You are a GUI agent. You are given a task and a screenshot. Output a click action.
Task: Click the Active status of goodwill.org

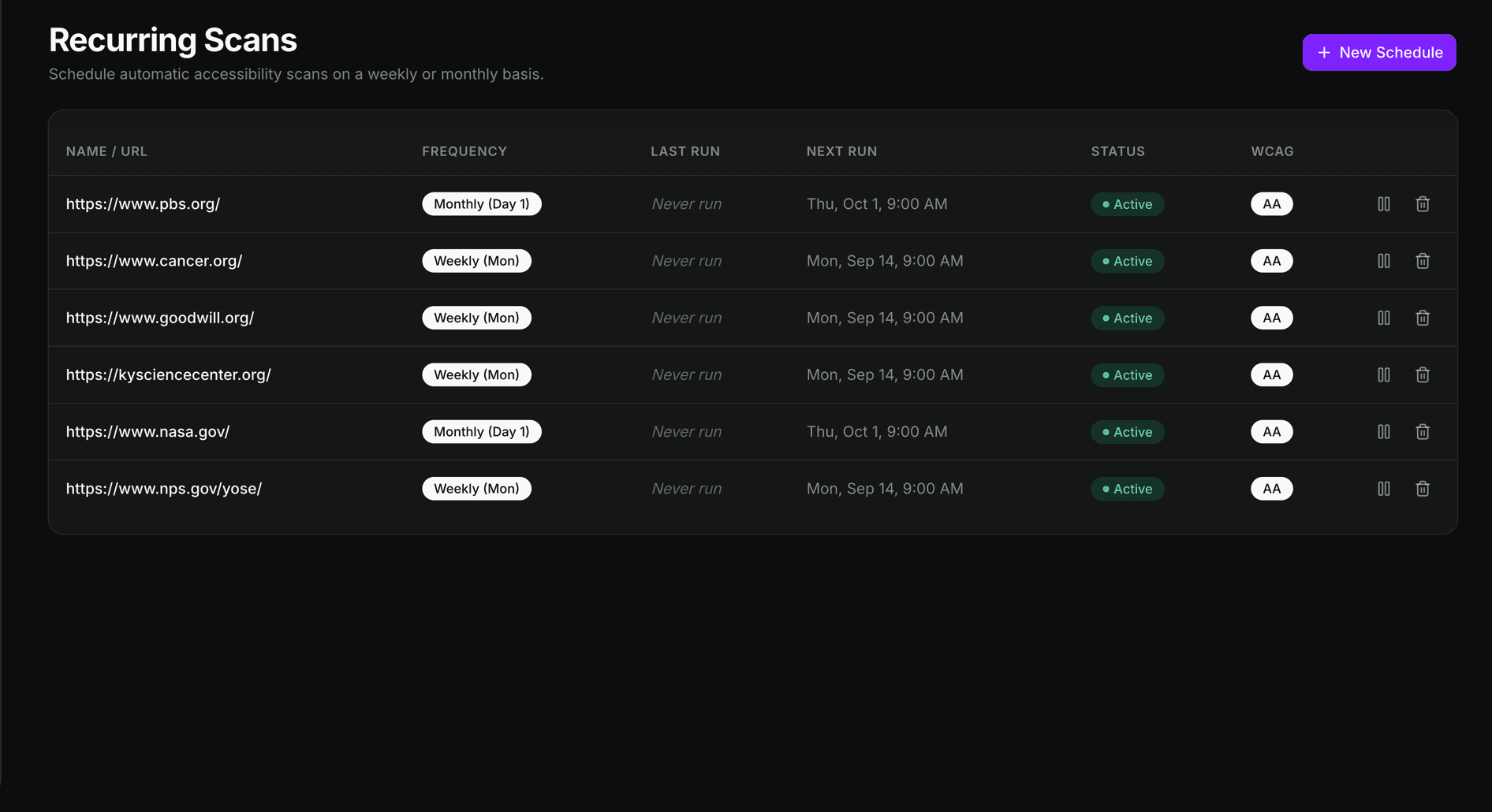click(x=1128, y=318)
